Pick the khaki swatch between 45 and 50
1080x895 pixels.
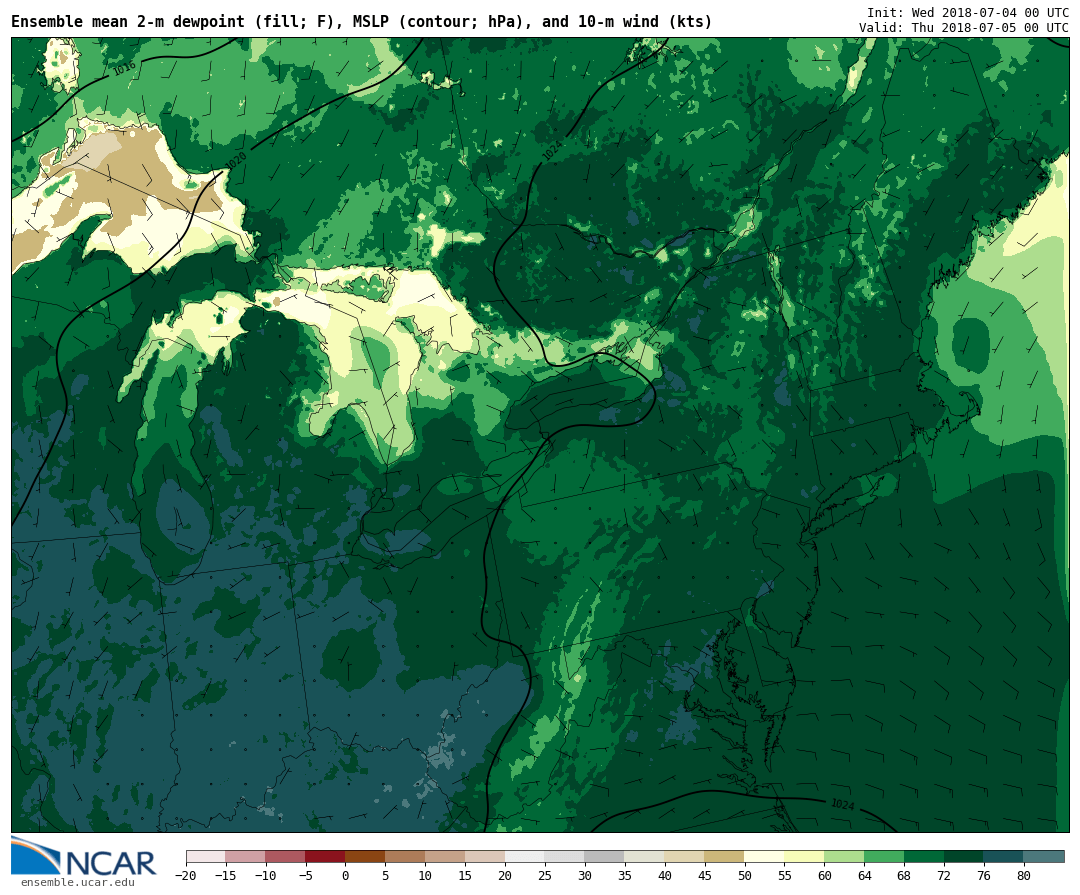[x=725, y=856]
